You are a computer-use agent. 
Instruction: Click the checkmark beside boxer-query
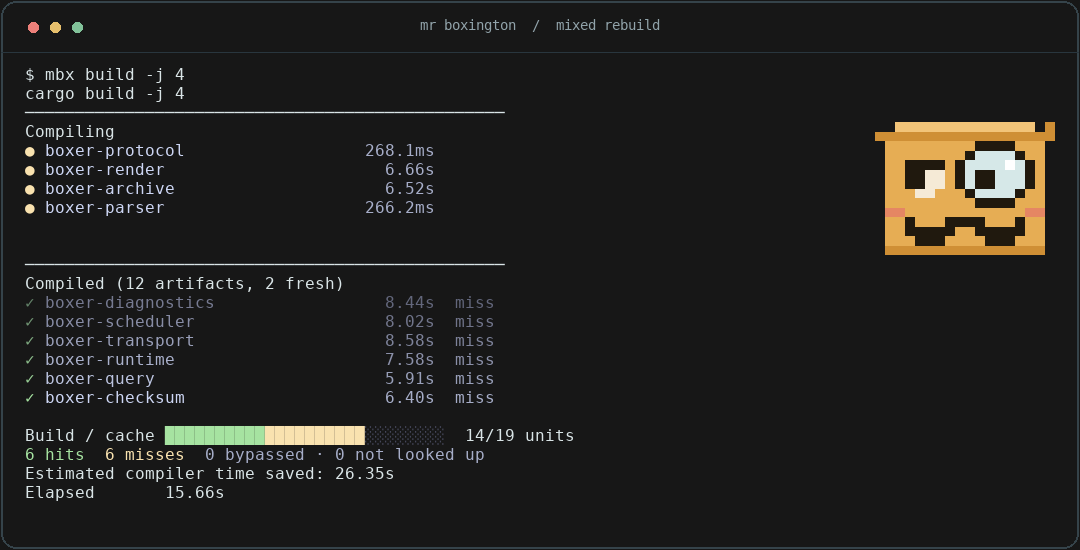pos(30,379)
